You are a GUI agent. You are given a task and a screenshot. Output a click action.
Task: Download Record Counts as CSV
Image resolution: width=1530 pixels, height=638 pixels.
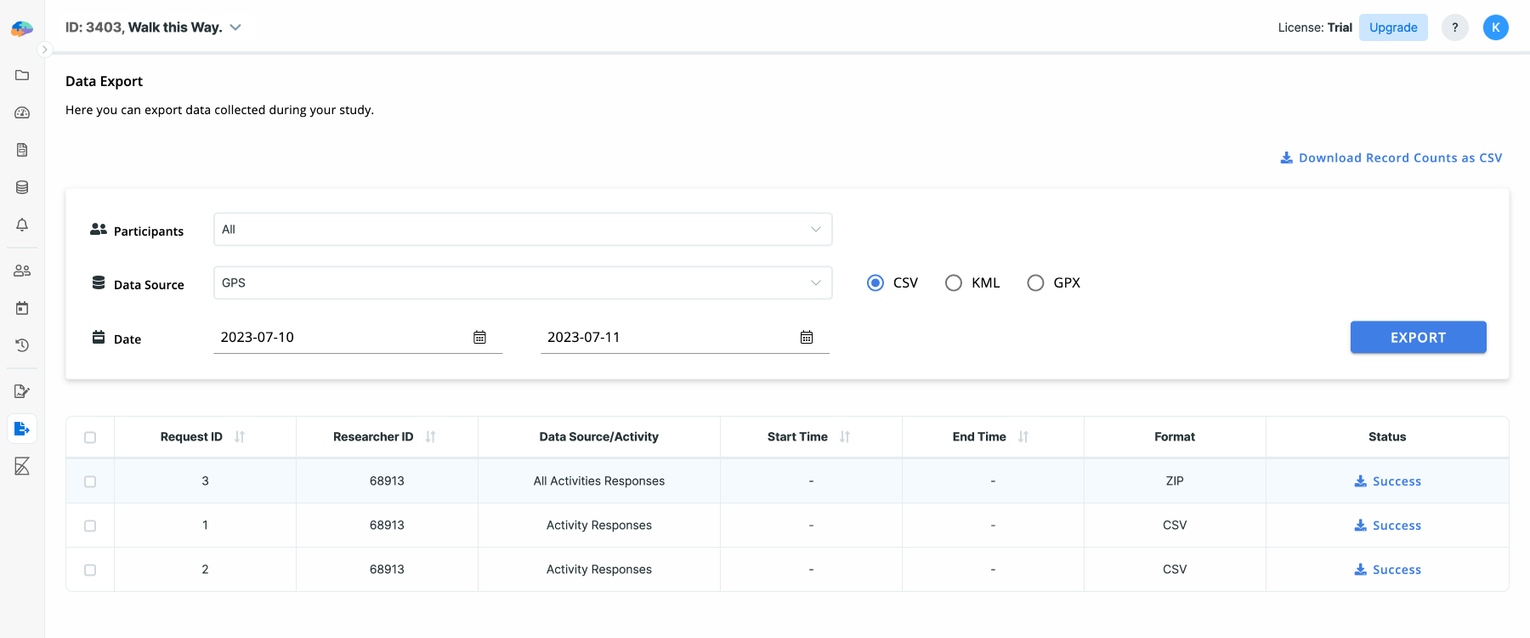tap(1391, 157)
